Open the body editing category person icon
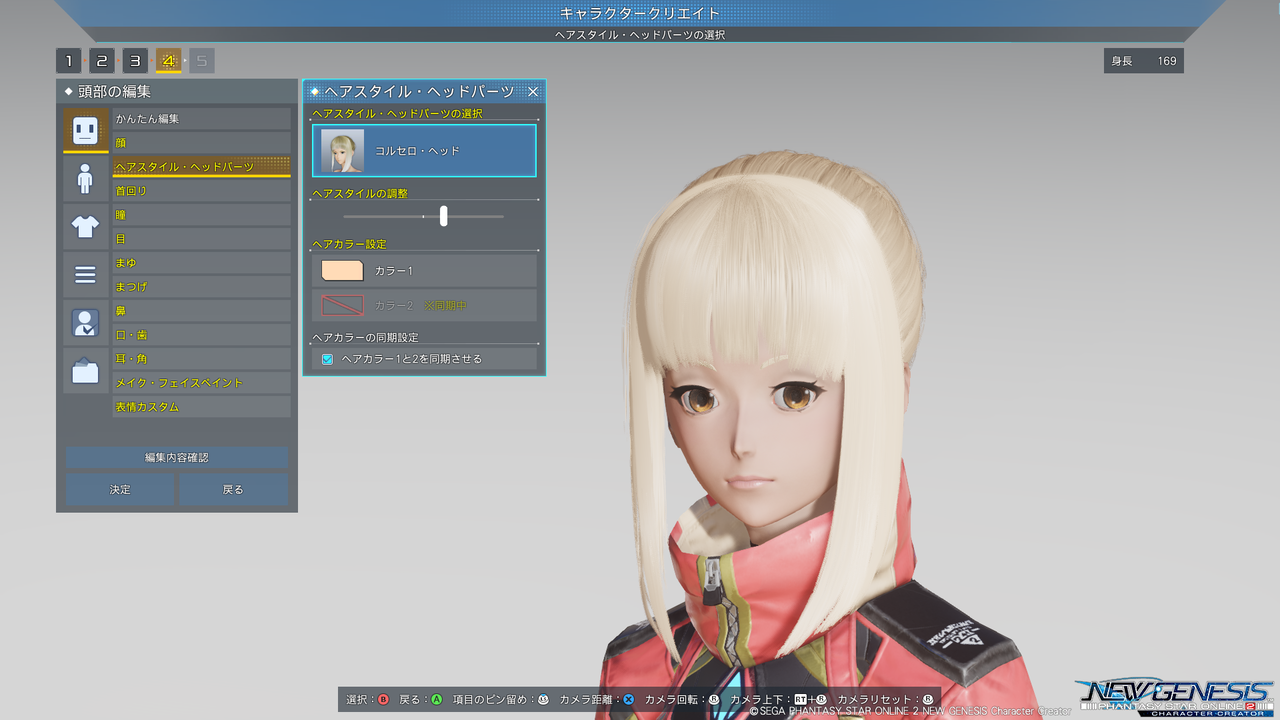The width and height of the screenshot is (1280, 720). [x=85, y=178]
